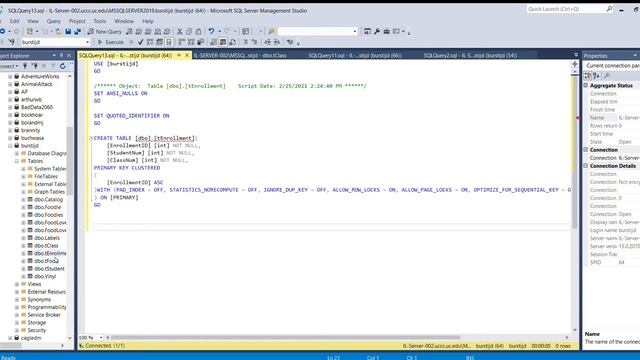Click the Decrease Indent icon
640x360 pixels.
coord(267,42)
